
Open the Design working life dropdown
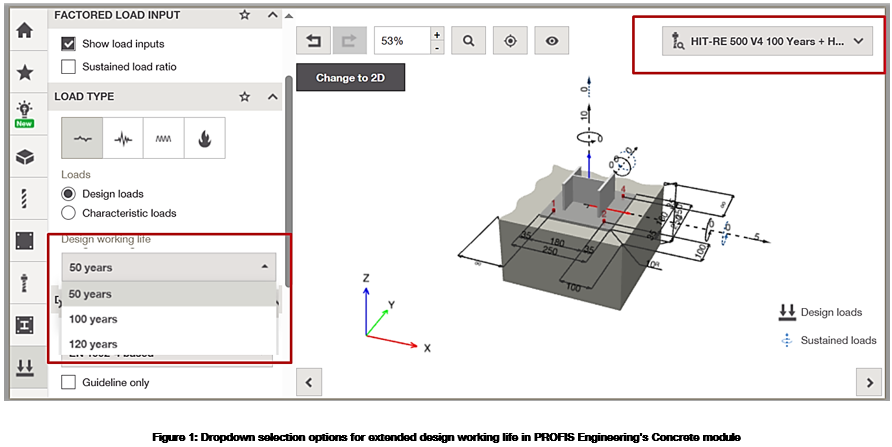tap(168, 267)
